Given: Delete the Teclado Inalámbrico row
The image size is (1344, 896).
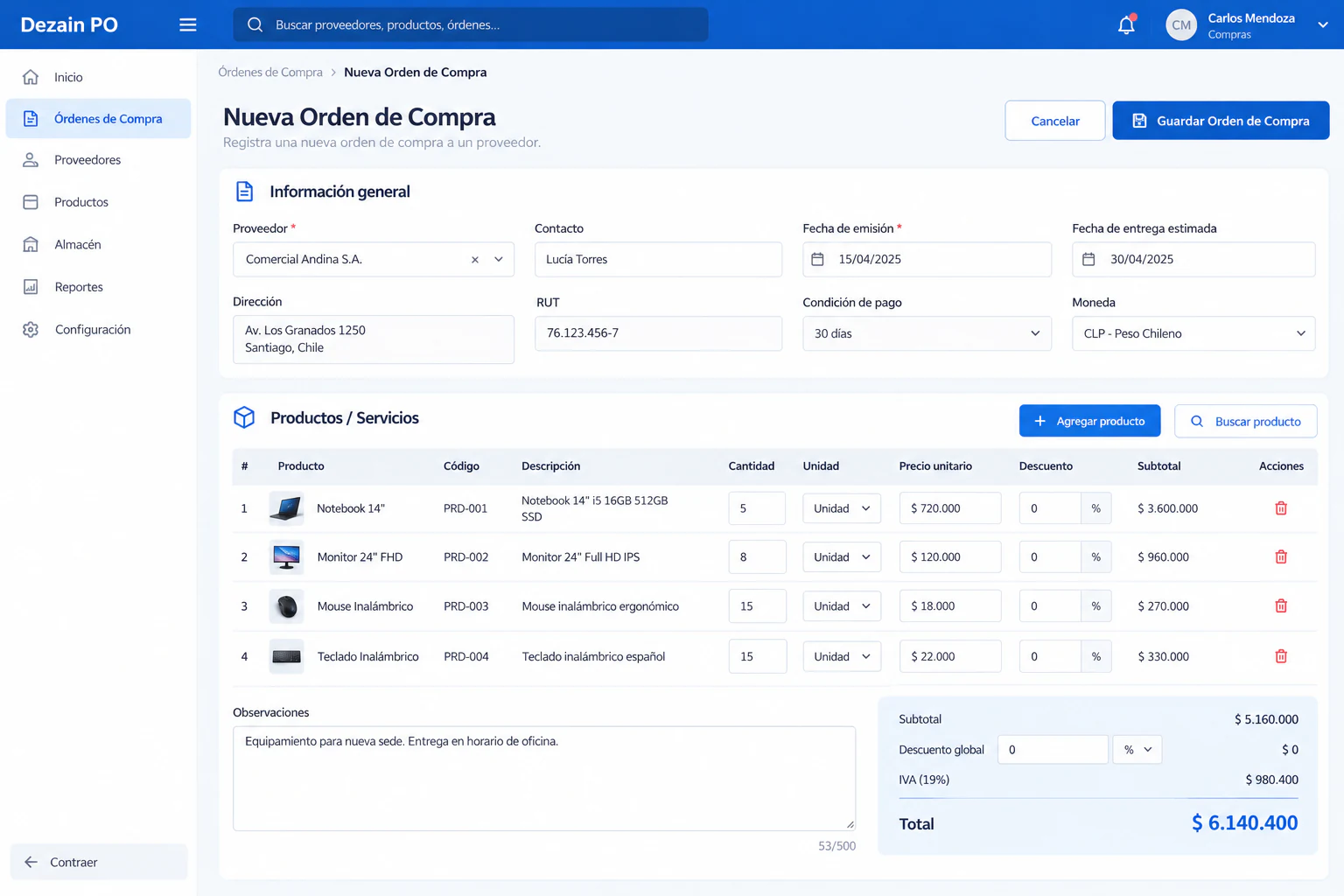Looking at the screenshot, I should tap(1281, 656).
